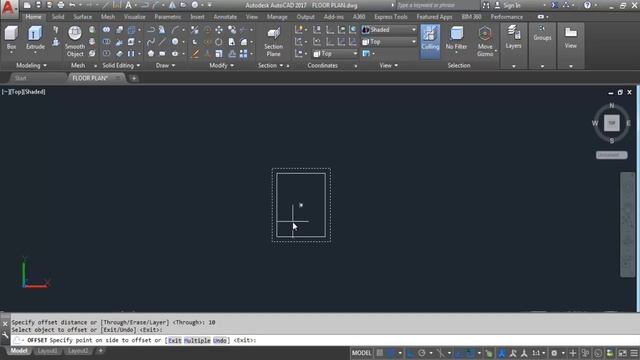The height and width of the screenshot is (360, 640).
Task: Click the workspace switching gear icon
Action: tap(554, 353)
